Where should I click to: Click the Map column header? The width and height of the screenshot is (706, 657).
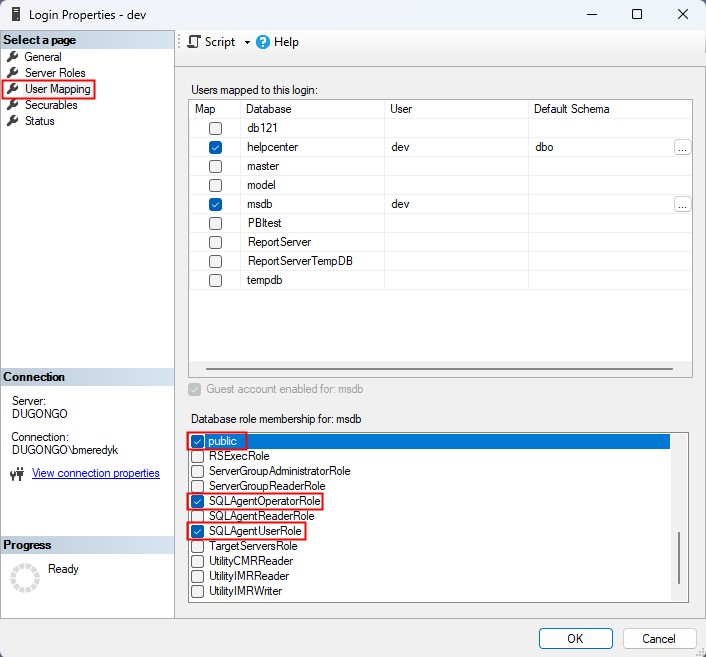click(x=215, y=109)
